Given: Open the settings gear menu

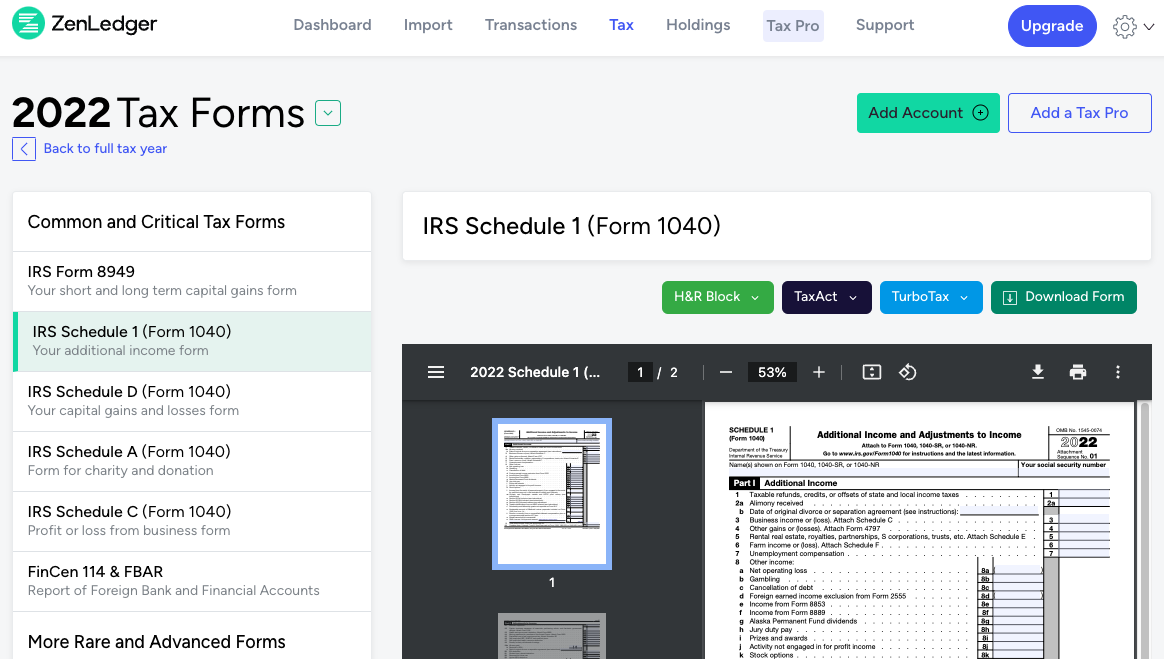Looking at the screenshot, I should click(1125, 27).
